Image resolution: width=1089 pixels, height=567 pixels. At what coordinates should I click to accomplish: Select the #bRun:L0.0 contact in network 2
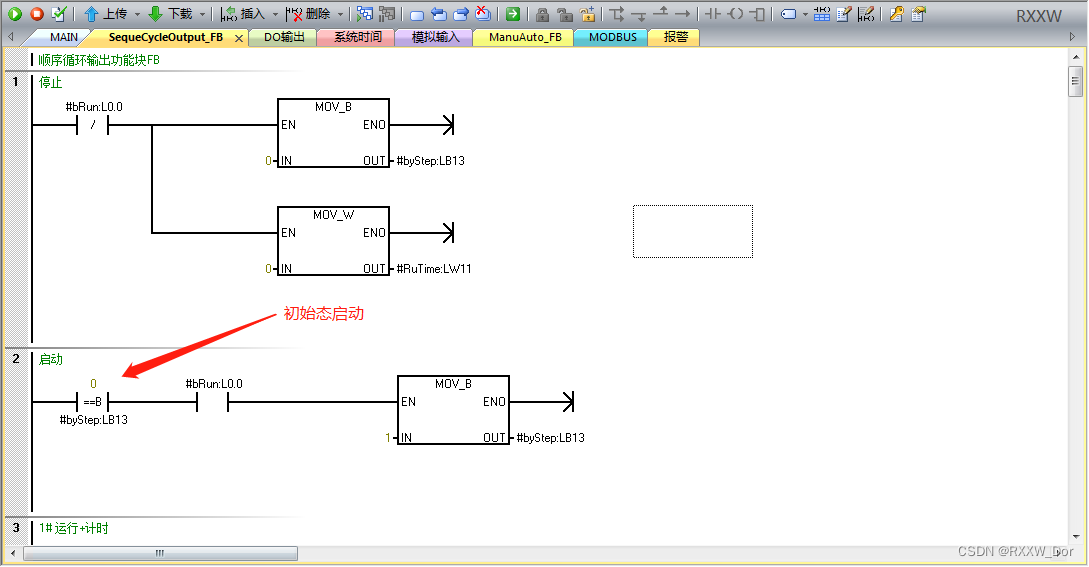click(213, 402)
